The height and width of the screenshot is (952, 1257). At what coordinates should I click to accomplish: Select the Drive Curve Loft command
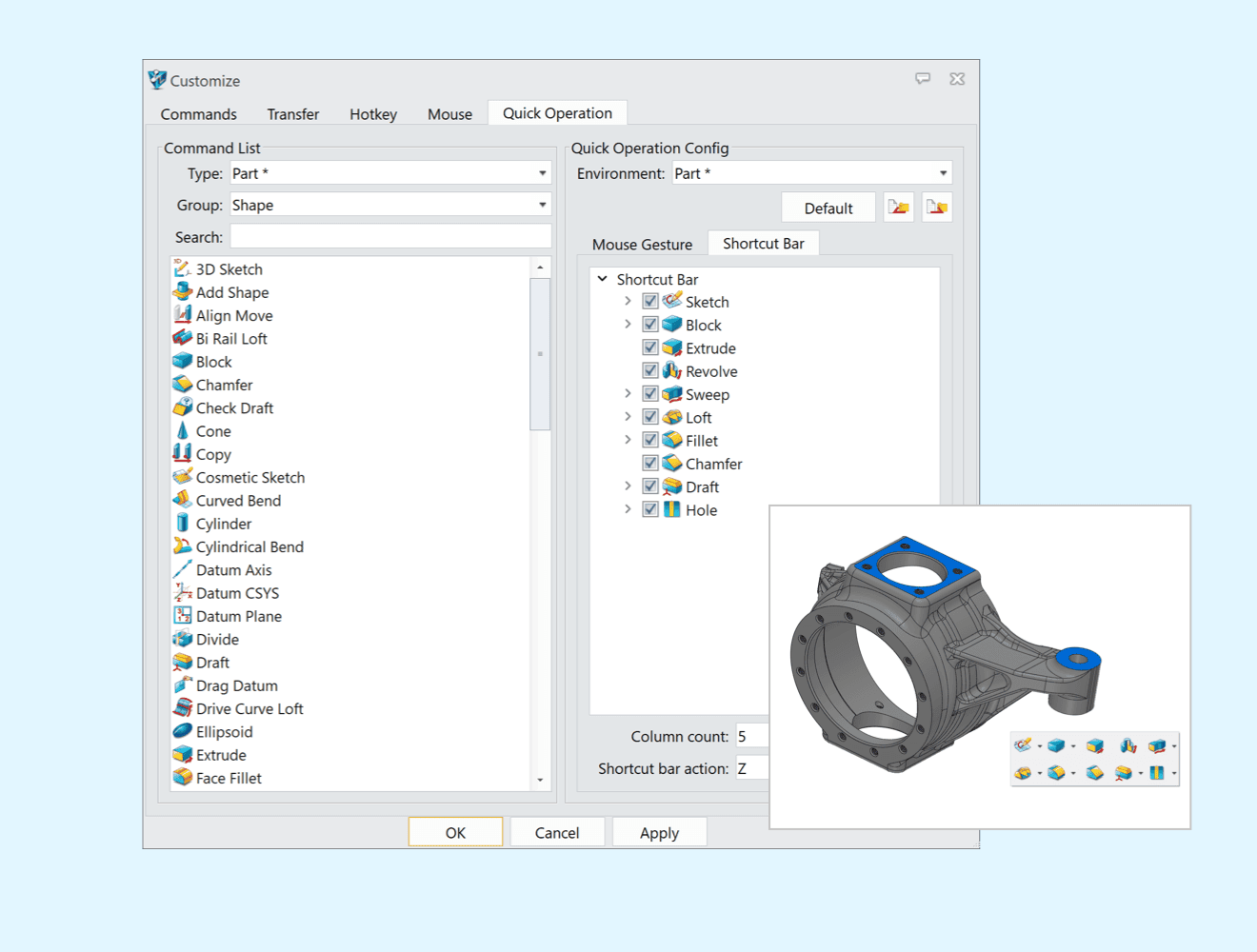click(249, 708)
